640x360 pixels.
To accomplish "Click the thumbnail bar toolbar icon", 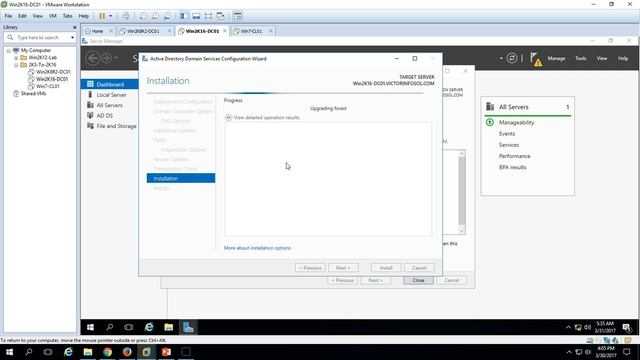I will point(196,16).
